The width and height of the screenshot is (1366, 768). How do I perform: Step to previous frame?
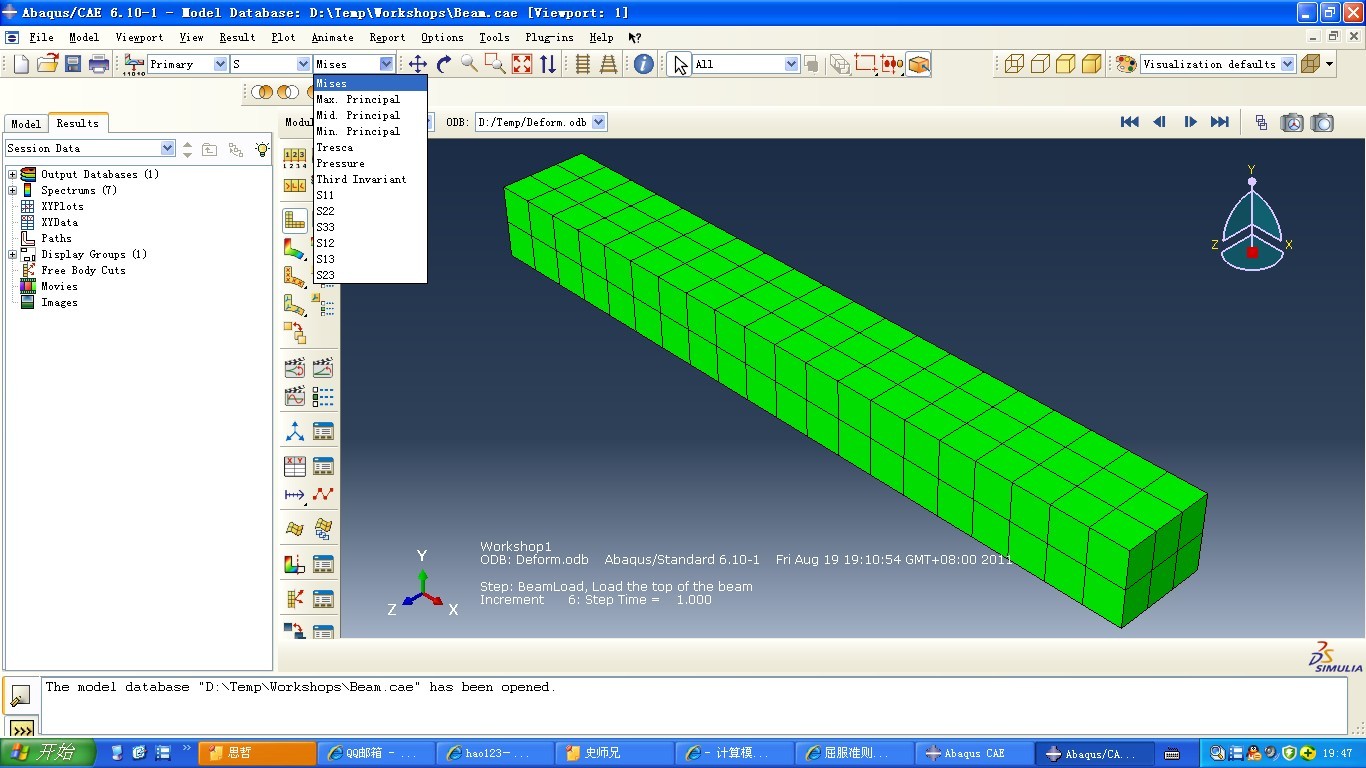pyautogui.click(x=1160, y=122)
